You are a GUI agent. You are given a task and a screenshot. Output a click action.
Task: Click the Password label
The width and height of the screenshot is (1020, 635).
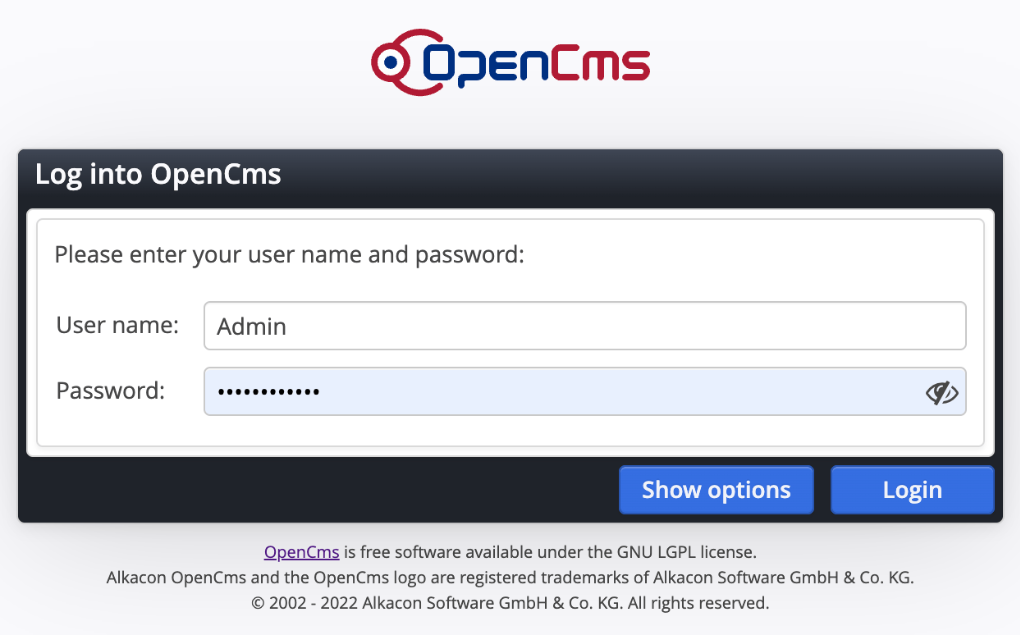tap(108, 391)
